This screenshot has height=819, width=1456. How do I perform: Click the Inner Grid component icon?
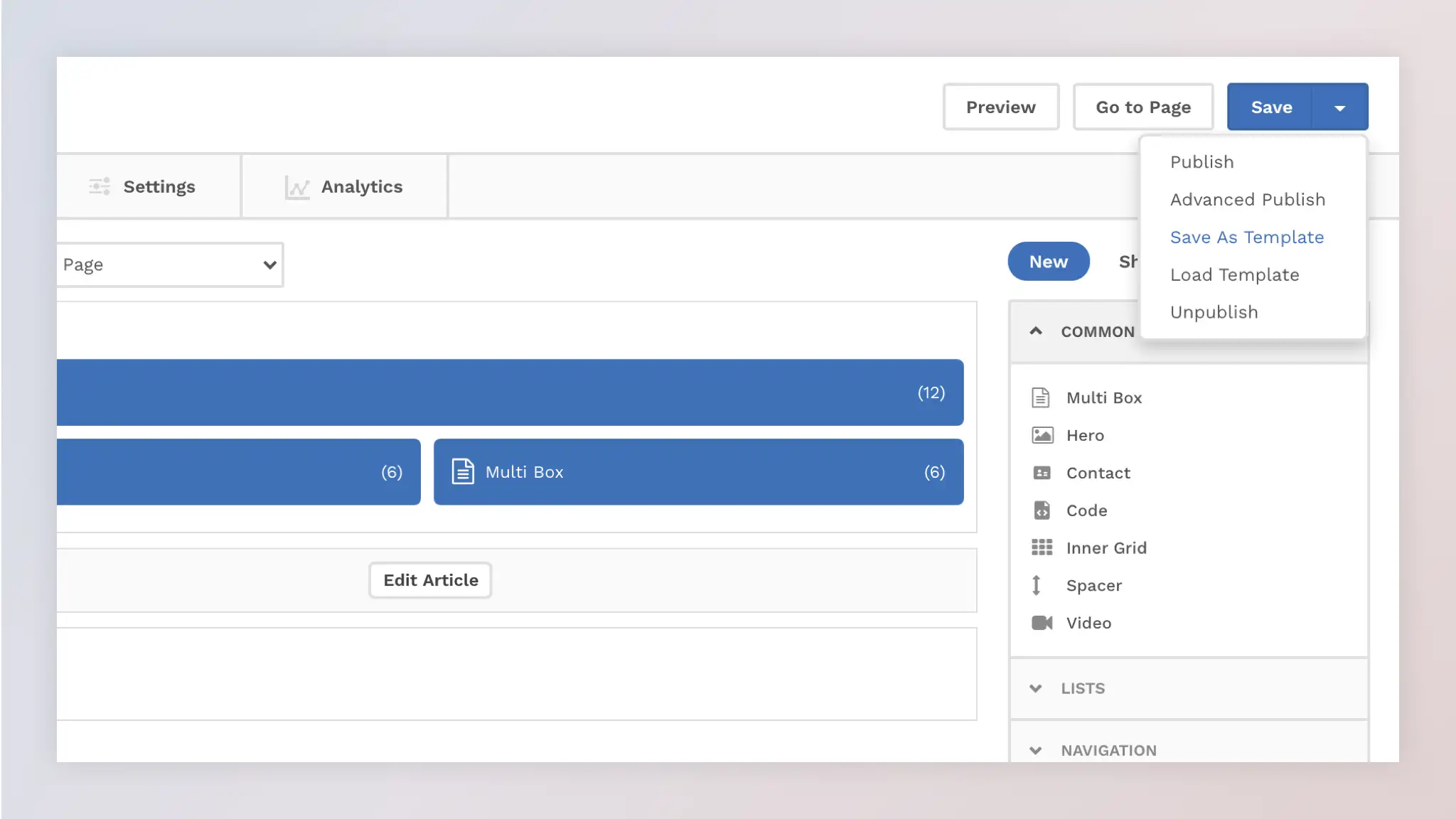click(x=1041, y=547)
